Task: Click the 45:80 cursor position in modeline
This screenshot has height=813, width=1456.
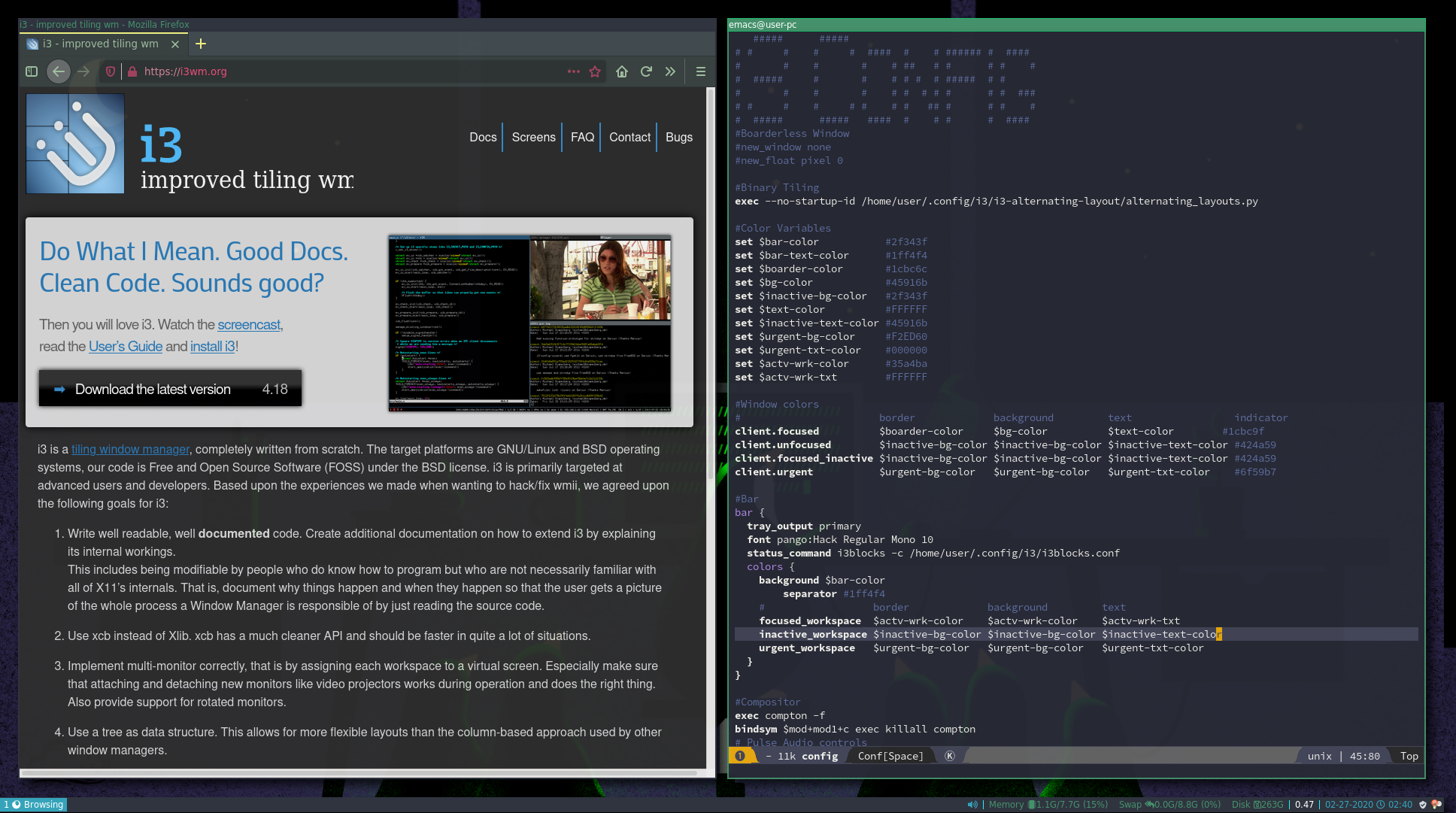Action: tap(1365, 756)
